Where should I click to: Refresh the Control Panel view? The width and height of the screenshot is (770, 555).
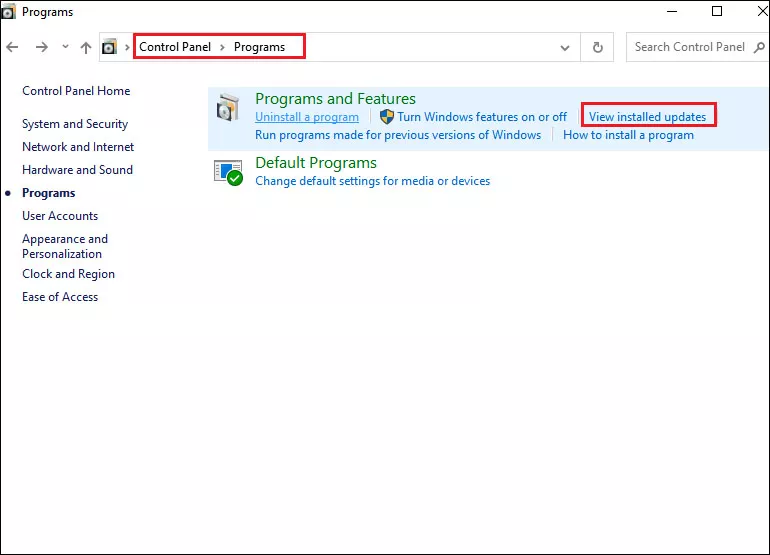(x=597, y=48)
